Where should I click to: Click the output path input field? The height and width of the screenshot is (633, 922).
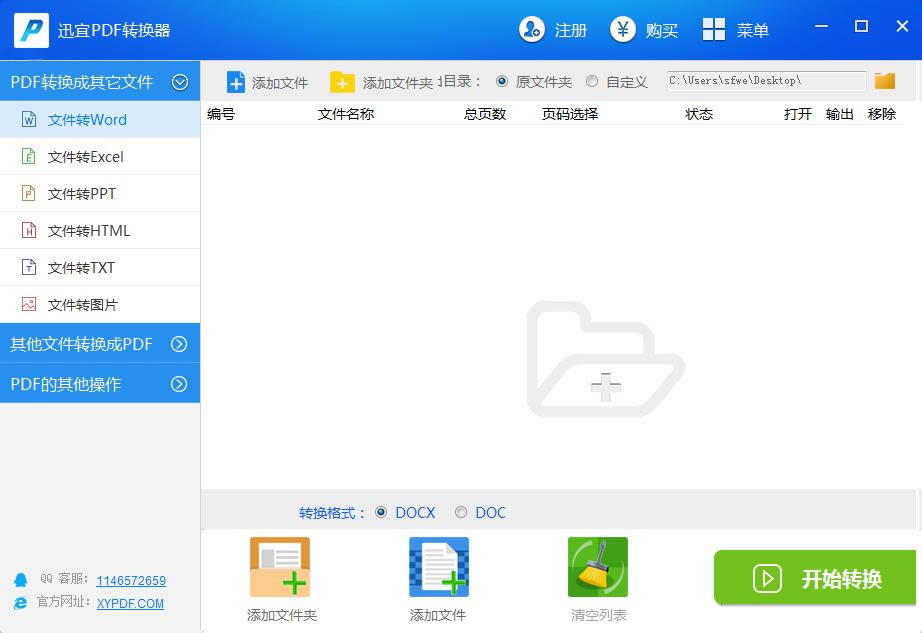click(766, 81)
